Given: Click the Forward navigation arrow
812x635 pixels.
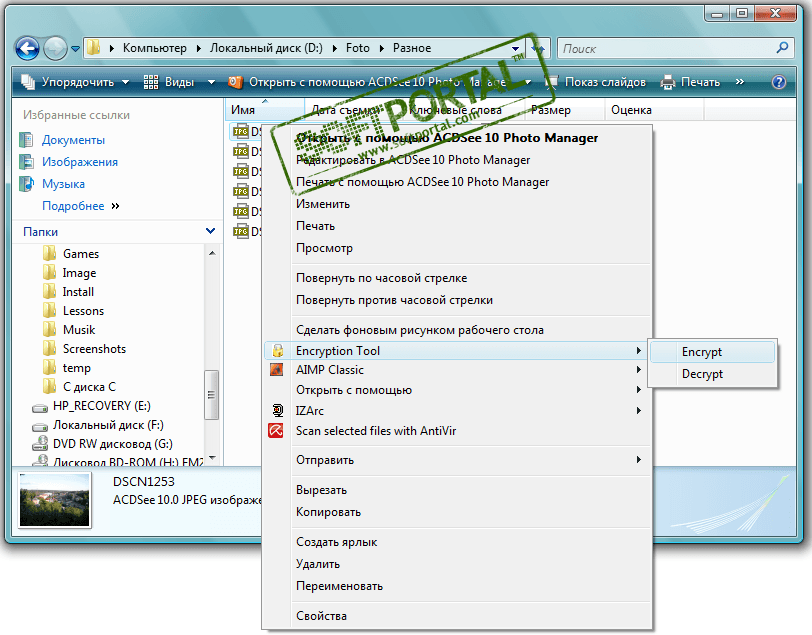Looking at the screenshot, I should (x=55, y=49).
